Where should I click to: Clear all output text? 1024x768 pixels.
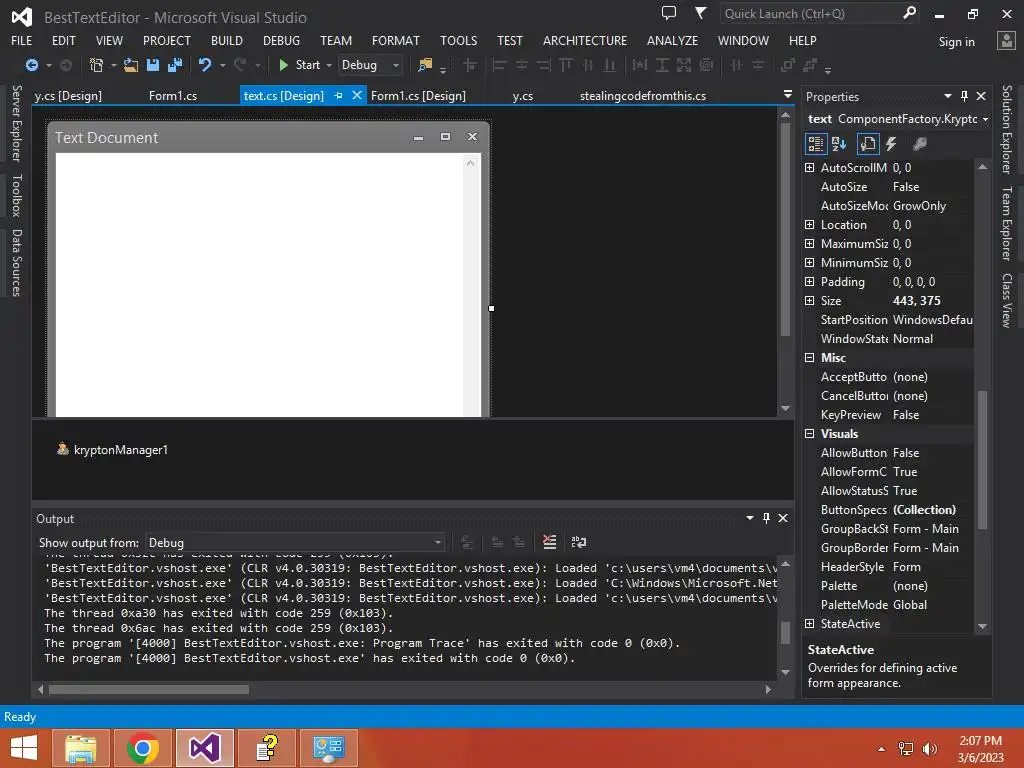(550, 542)
